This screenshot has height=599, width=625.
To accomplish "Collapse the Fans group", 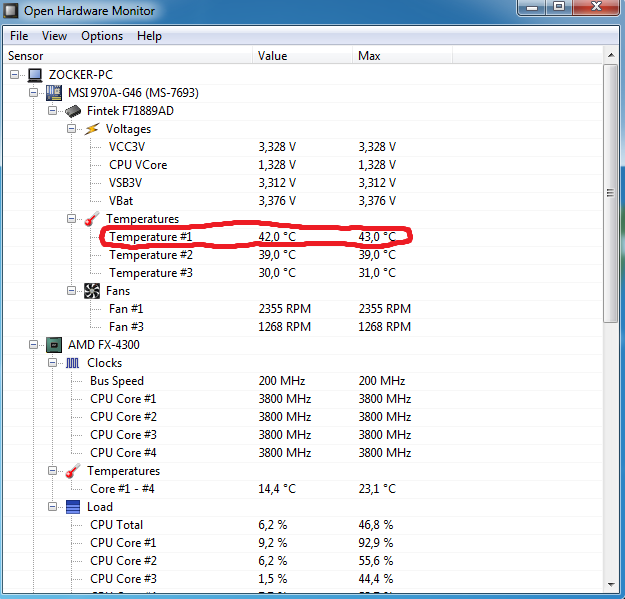I will (x=71, y=291).
